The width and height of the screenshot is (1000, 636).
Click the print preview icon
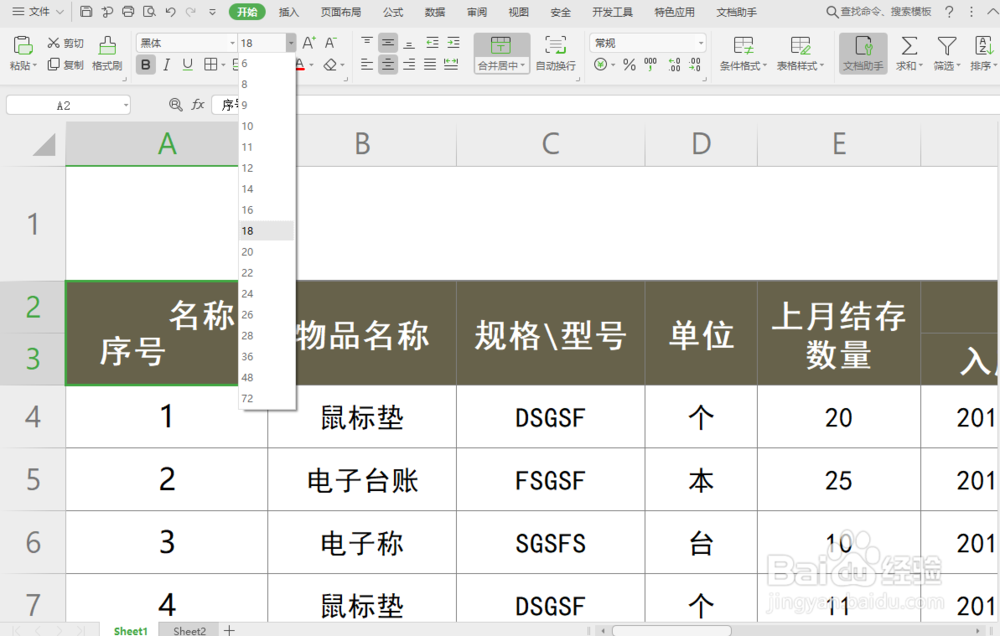pos(150,11)
